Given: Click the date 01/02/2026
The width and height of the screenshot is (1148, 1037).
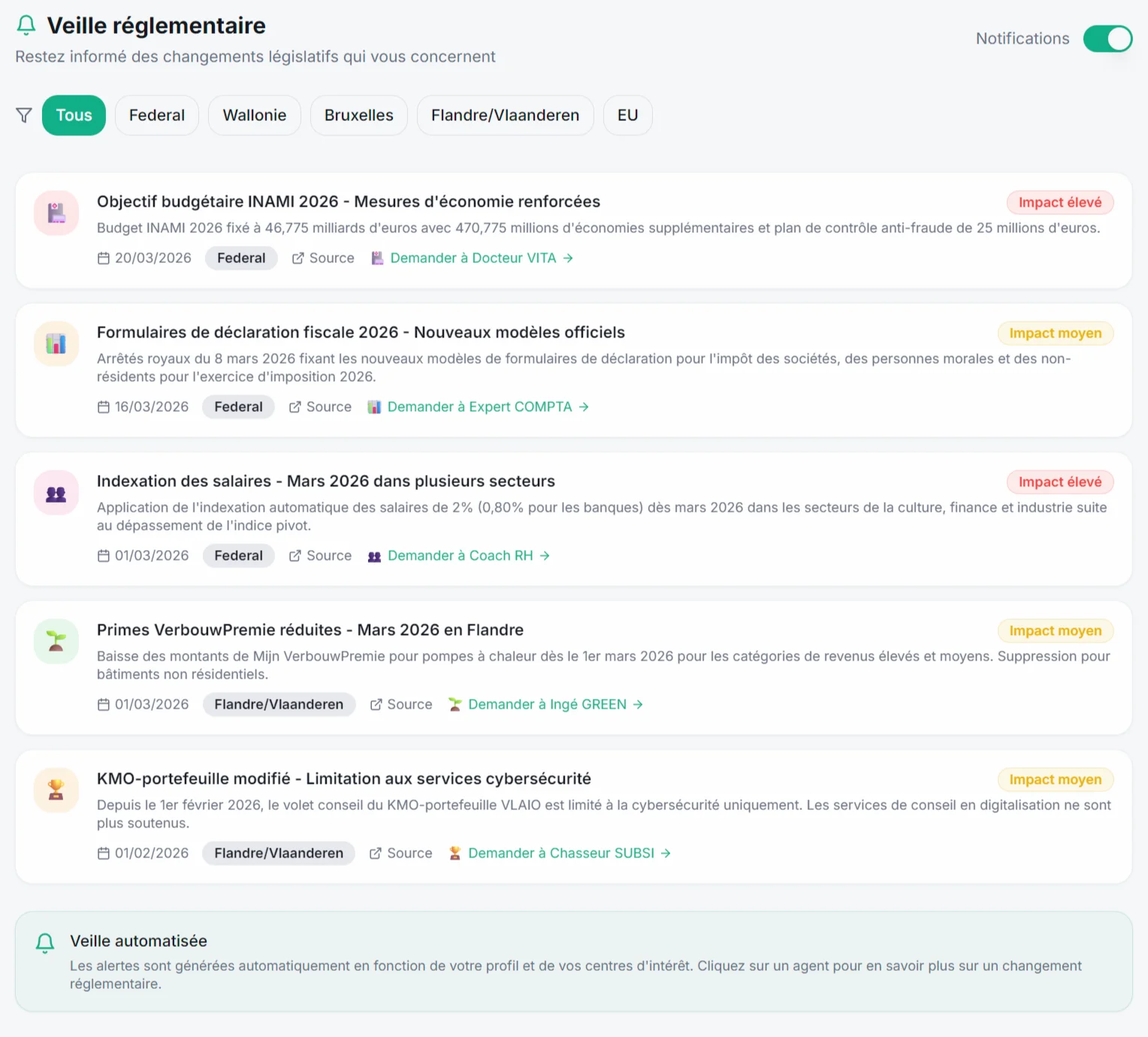Looking at the screenshot, I should point(152,853).
